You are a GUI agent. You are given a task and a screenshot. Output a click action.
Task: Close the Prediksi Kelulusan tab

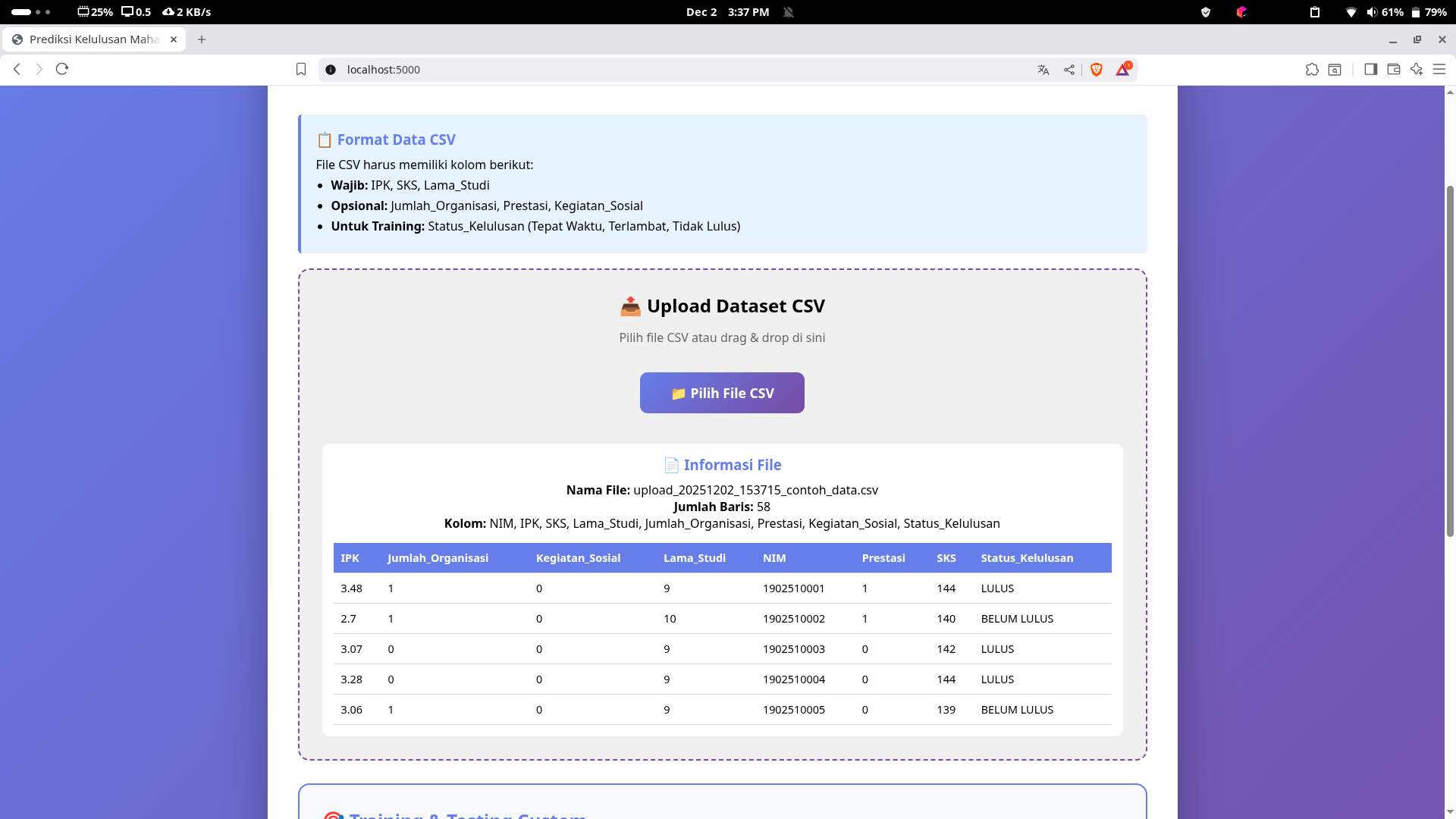[x=174, y=39]
